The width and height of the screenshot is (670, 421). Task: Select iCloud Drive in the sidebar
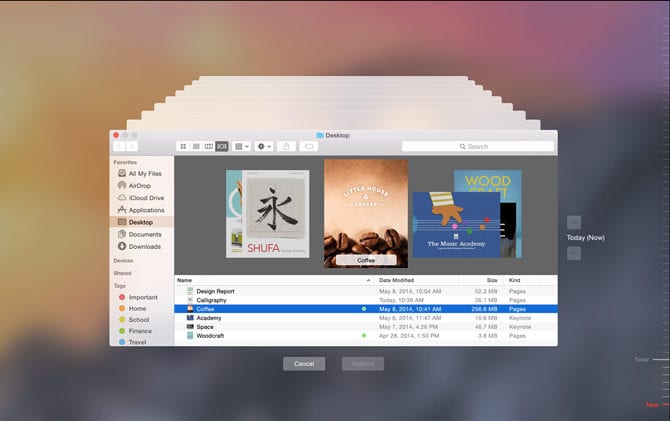pyautogui.click(x=145, y=198)
